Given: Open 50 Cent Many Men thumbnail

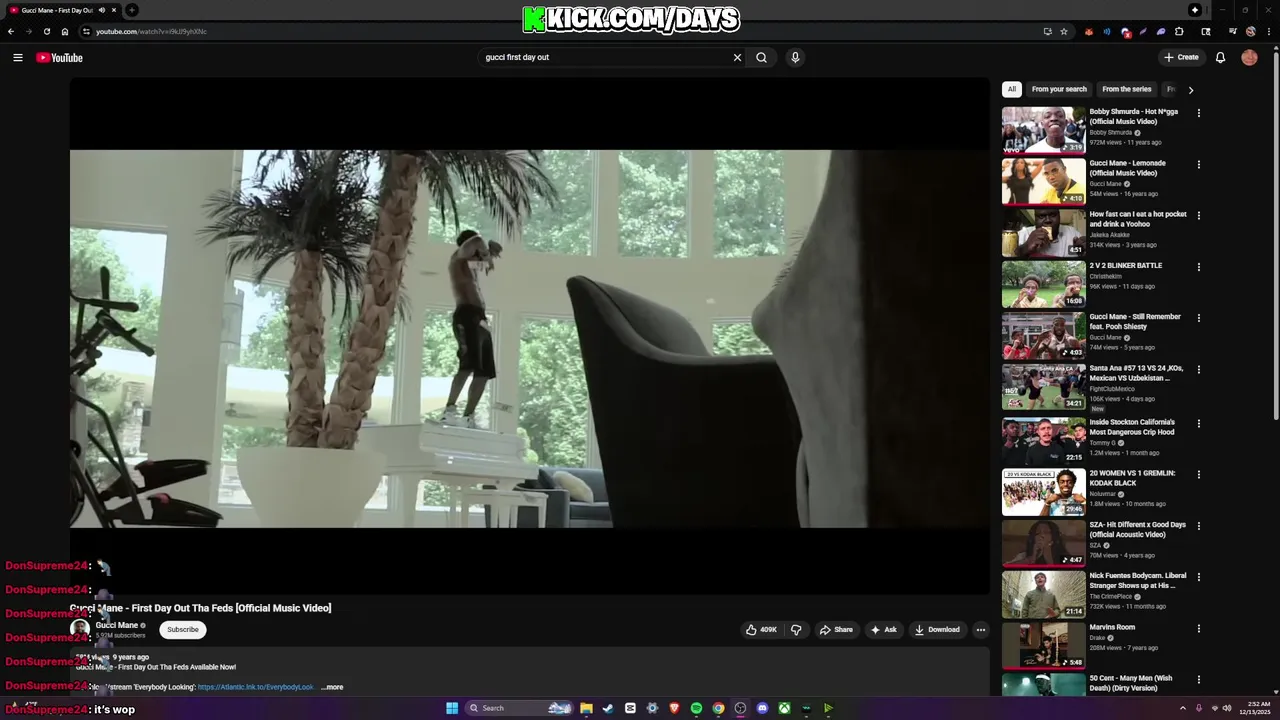Looking at the screenshot, I should pyautogui.click(x=1043, y=685).
